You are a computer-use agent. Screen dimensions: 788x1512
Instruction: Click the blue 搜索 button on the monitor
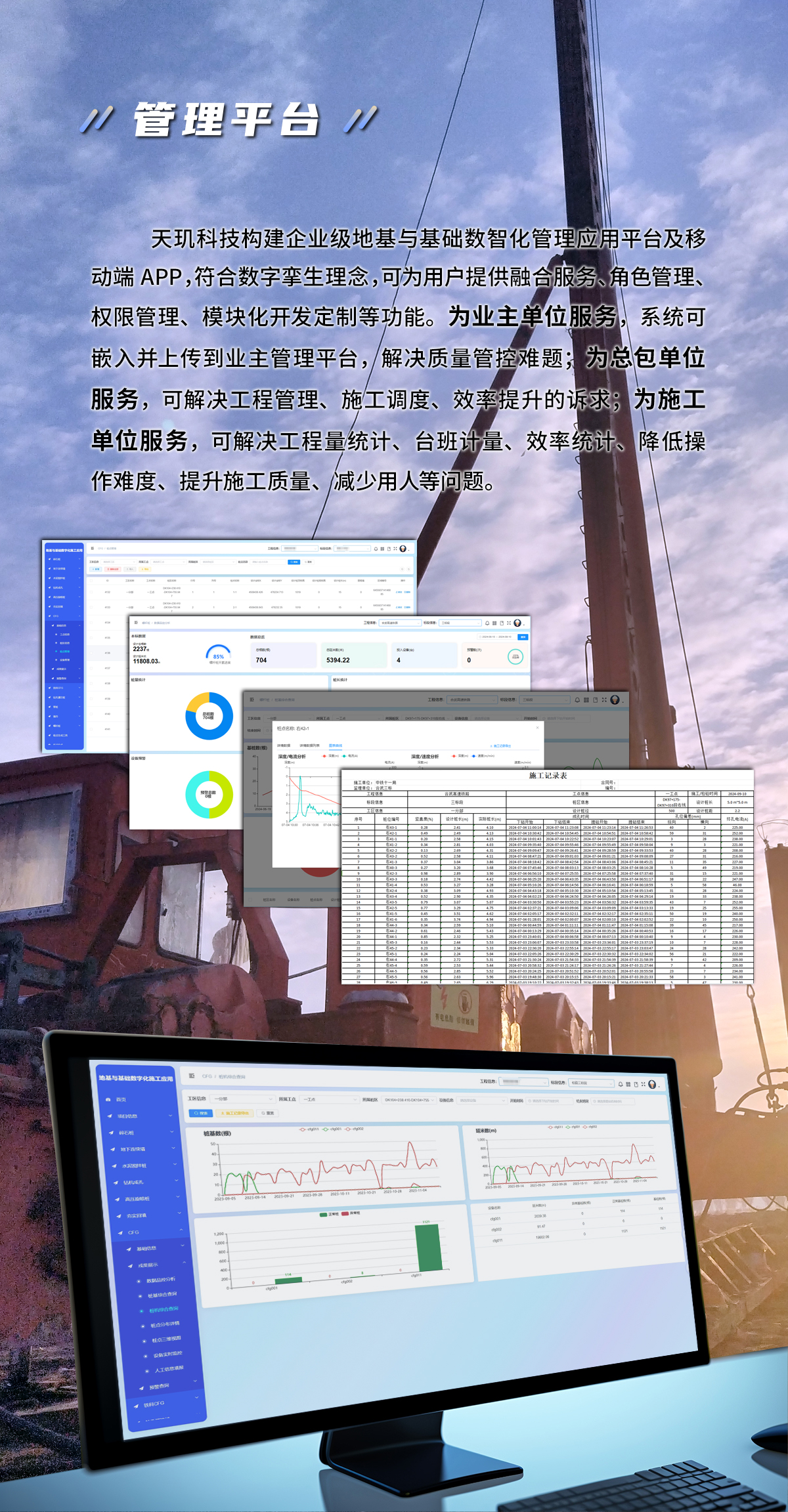[201, 1113]
